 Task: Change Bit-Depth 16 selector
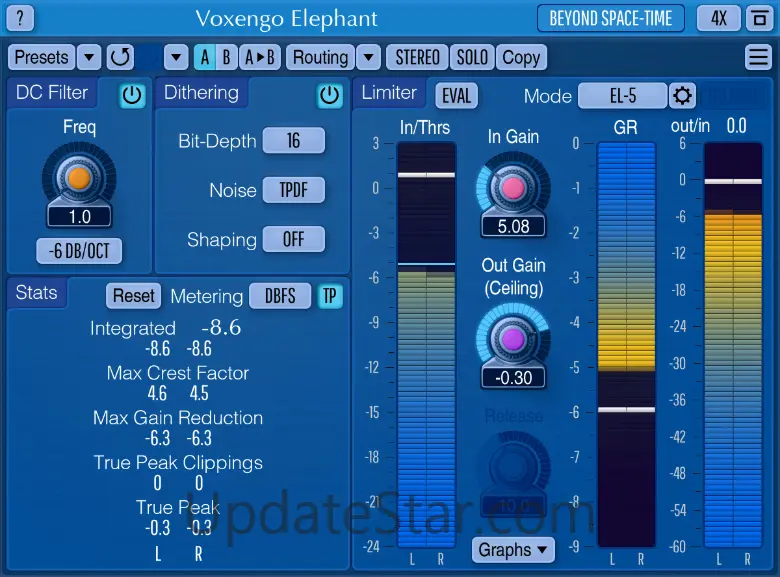tap(293, 141)
